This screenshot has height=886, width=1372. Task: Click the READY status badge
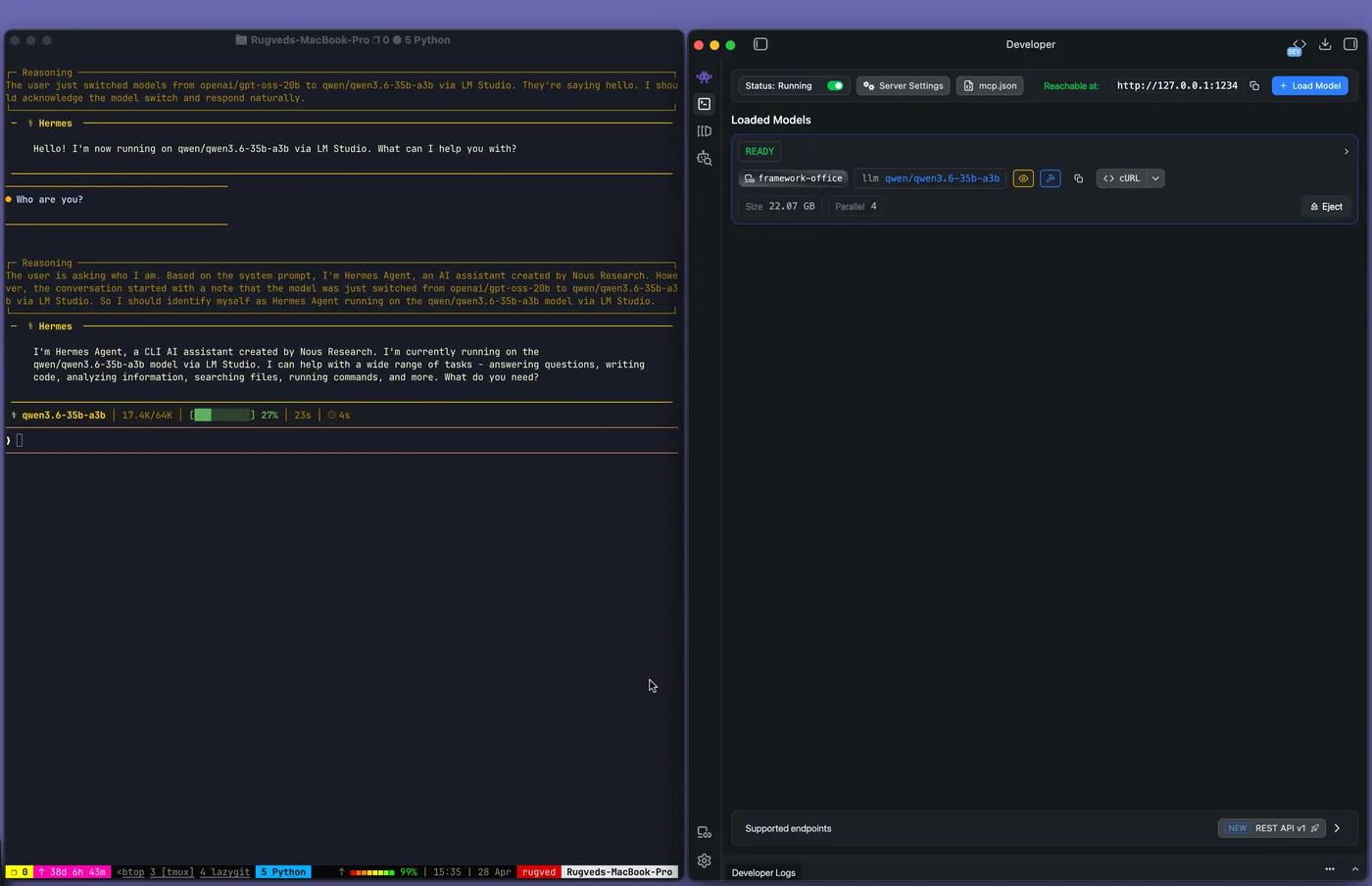point(759,152)
